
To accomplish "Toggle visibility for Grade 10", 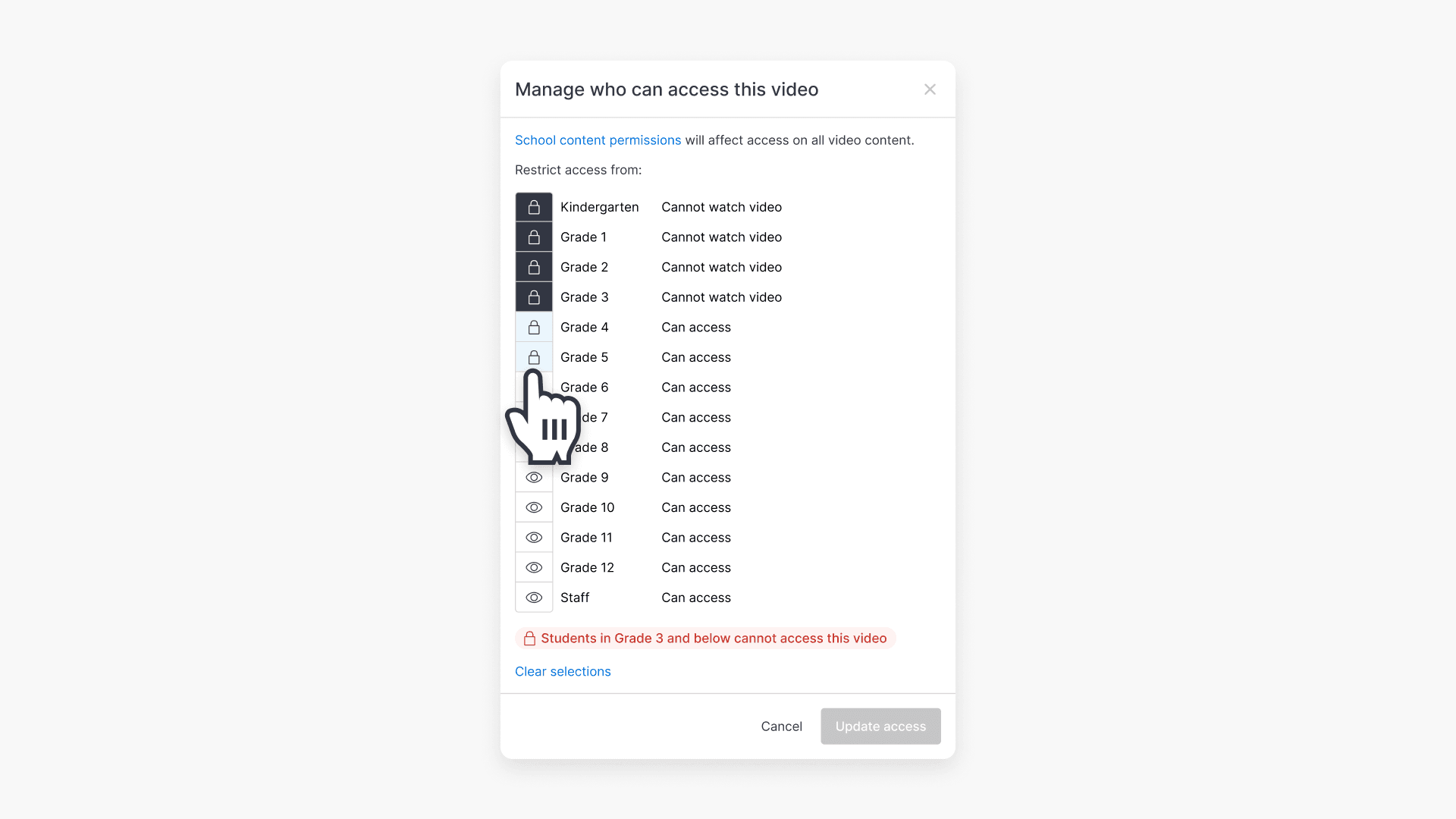I will 534,507.
